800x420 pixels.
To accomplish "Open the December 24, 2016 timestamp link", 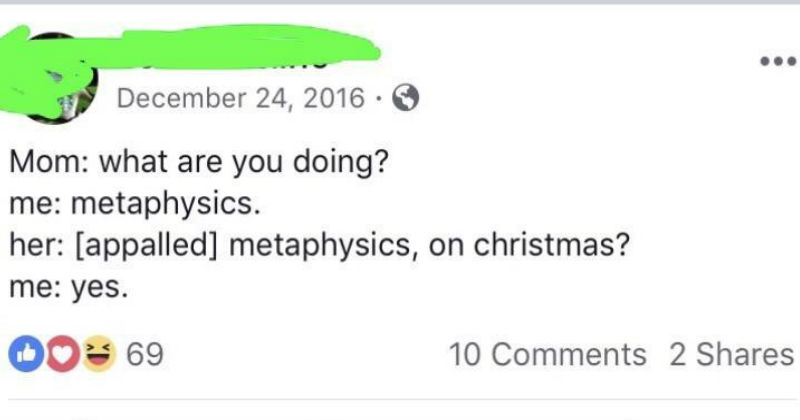I will [x=240, y=99].
